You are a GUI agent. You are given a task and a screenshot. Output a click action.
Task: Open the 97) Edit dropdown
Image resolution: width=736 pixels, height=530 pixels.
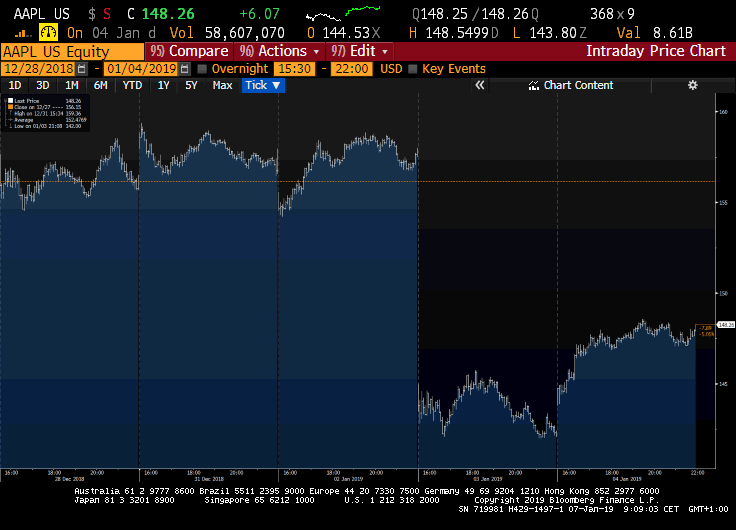[x=360, y=51]
